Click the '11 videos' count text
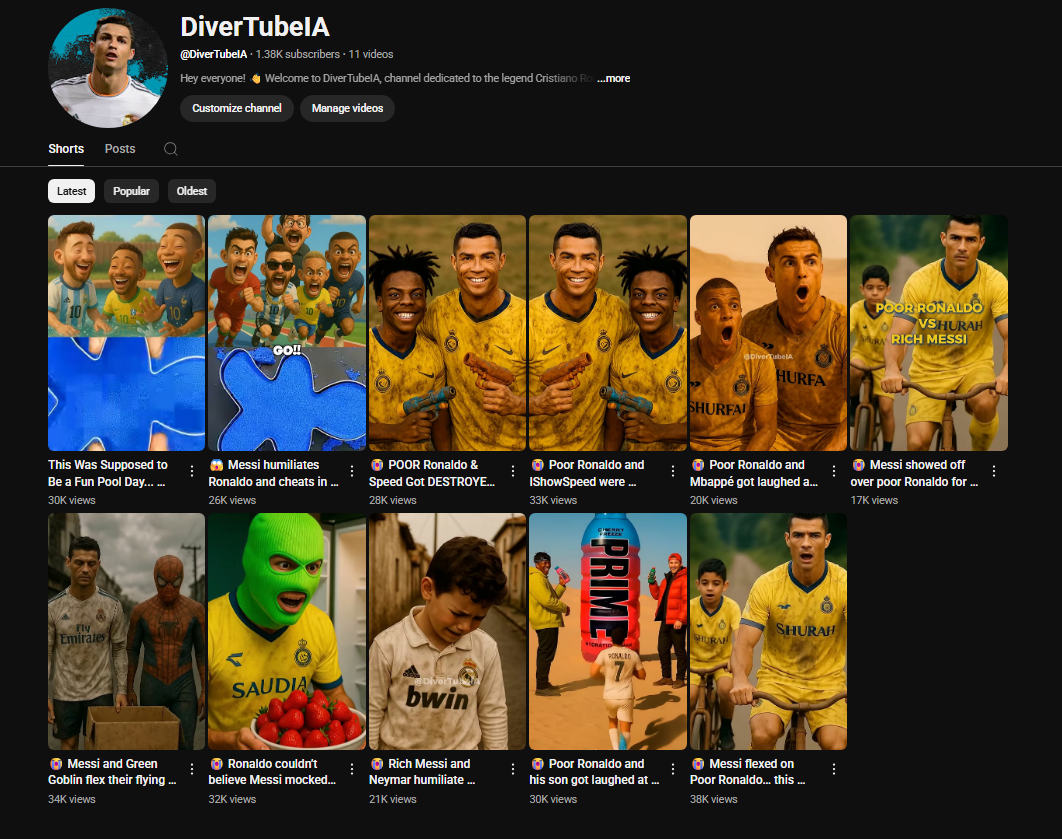Image resolution: width=1062 pixels, height=839 pixels. pos(370,54)
